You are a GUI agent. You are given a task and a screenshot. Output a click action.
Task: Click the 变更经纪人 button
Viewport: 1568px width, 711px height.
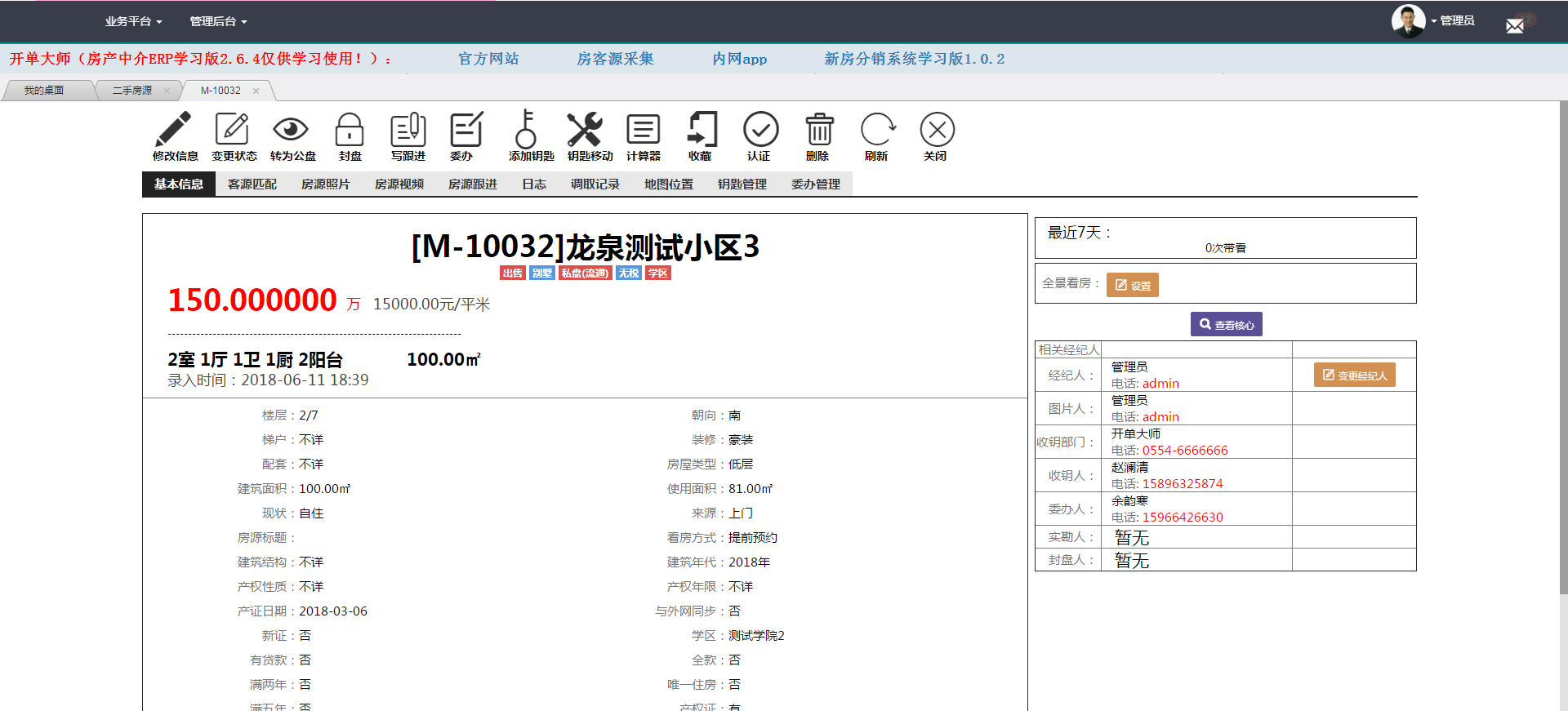[x=1355, y=375]
